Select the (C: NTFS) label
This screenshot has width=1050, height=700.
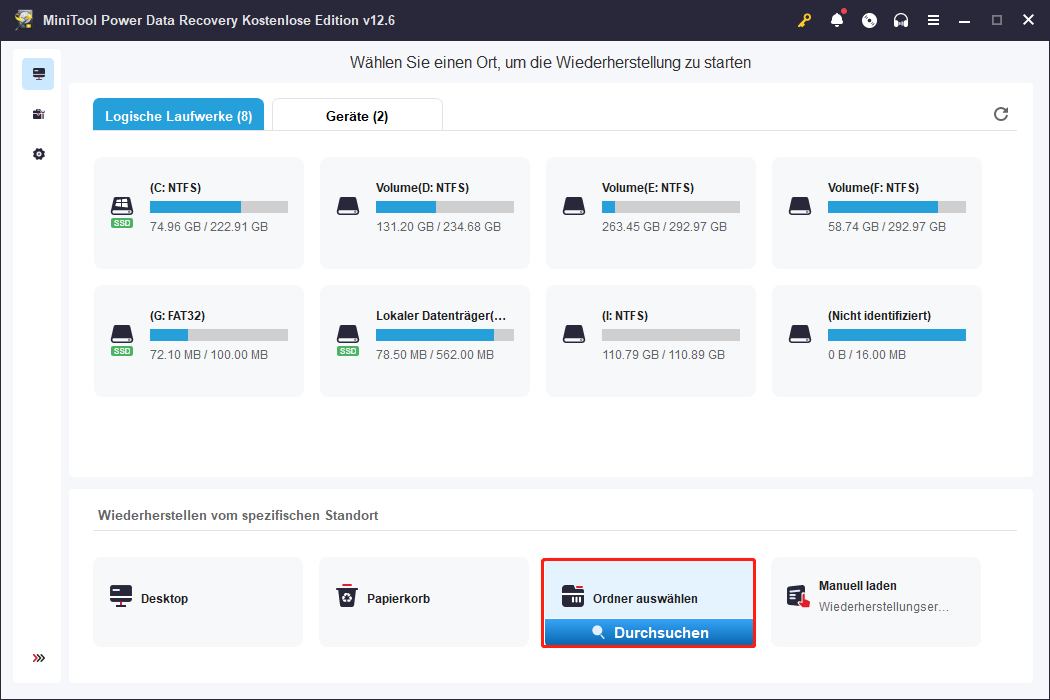pos(175,188)
